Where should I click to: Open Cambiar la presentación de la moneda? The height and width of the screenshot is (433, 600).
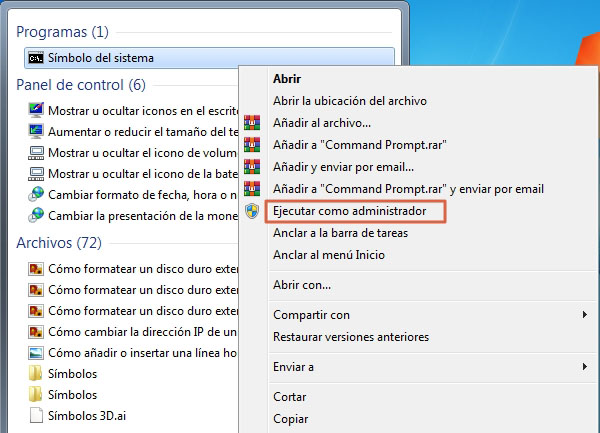coord(143,216)
